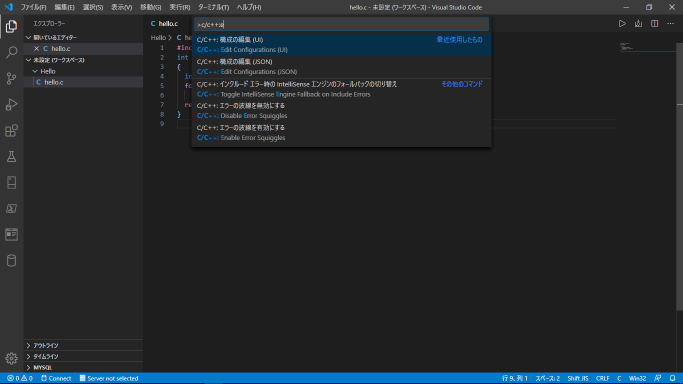Open the notebook icon in activity bar
The height and width of the screenshot is (384, 683).
point(11,182)
